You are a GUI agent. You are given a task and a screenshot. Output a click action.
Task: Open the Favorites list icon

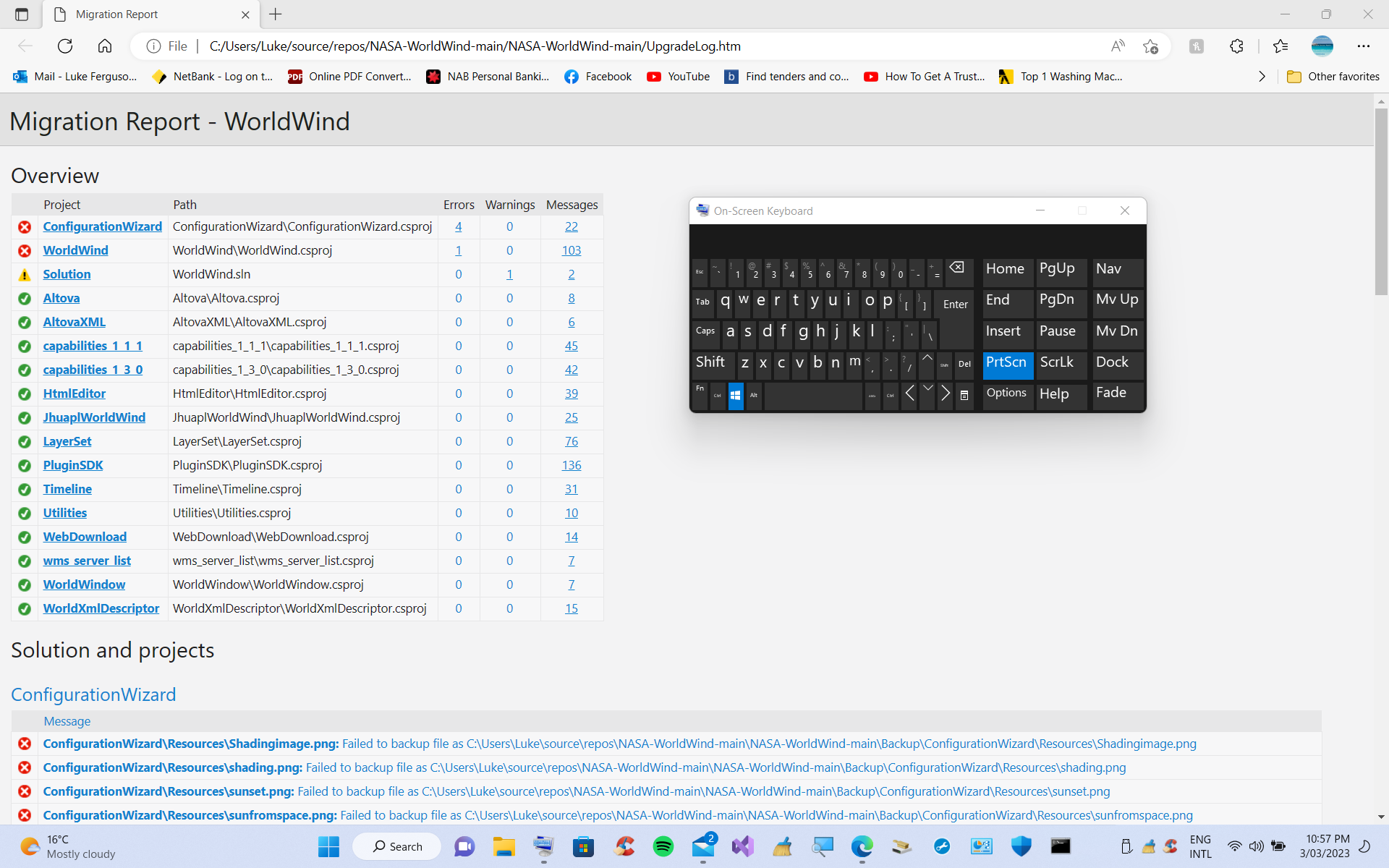click(1280, 46)
